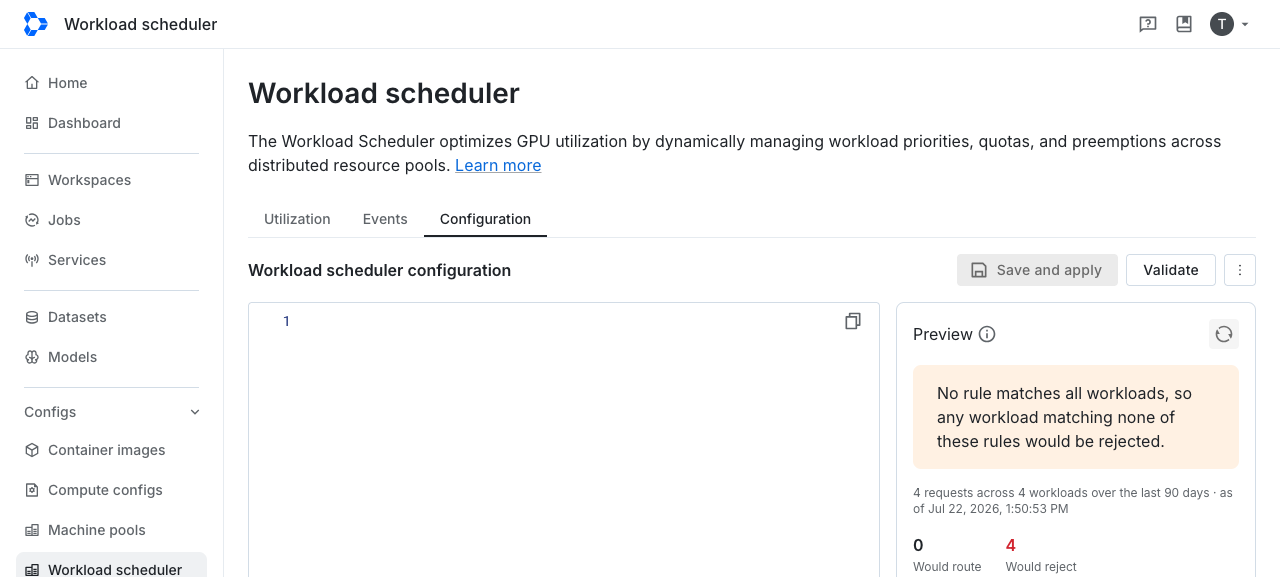Click the app logo in header
The width and height of the screenshot is (1280, 577).
35,24
